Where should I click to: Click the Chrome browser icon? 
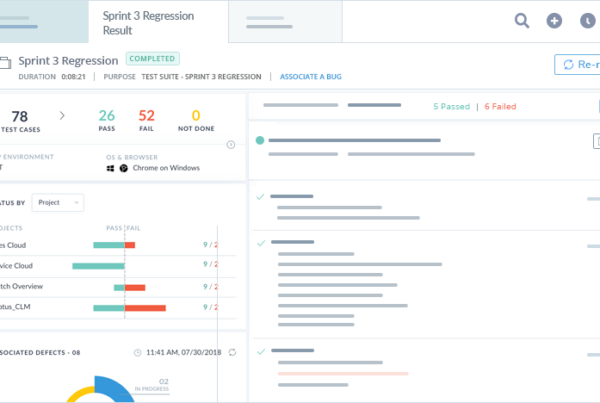[x=124, y=168]
